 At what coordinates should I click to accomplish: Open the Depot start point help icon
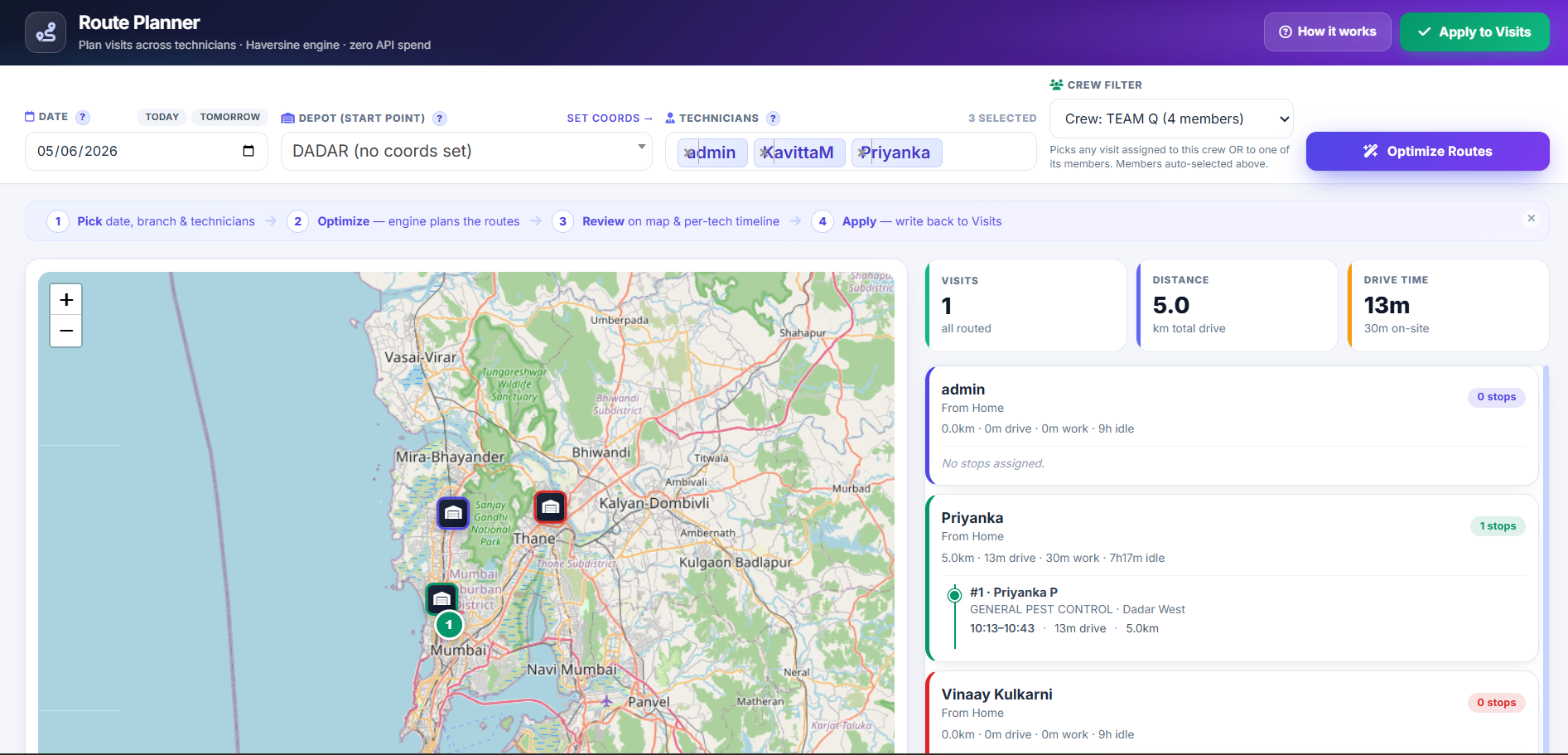(x=440, y=119)
